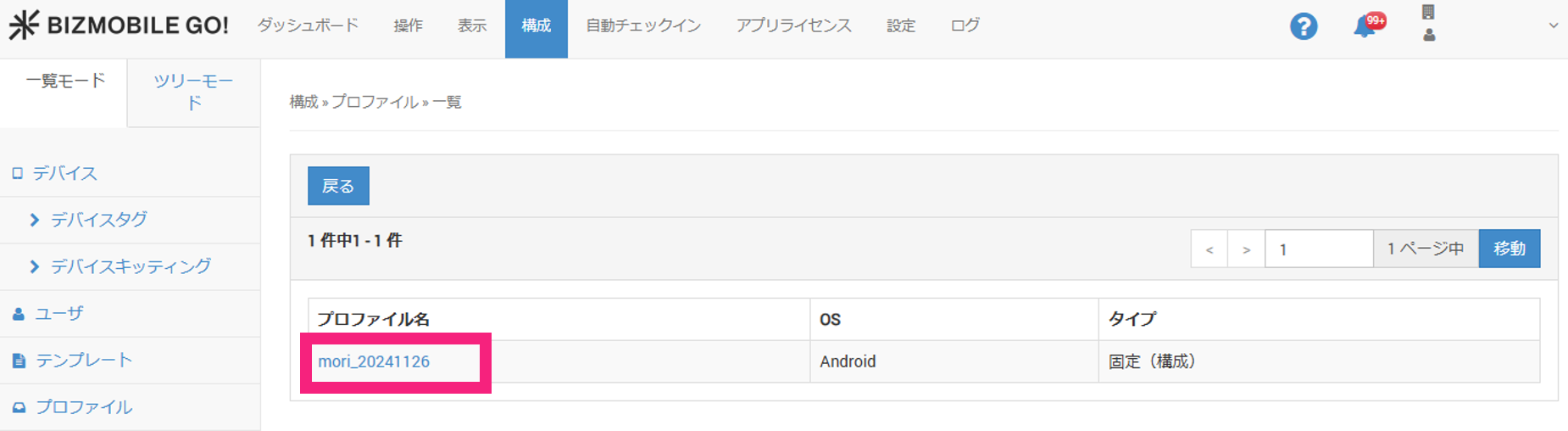The width and height of the screenshot is (1568, 431).
Task: Click the user icon beside ユーザ
Action: (19, 314)
